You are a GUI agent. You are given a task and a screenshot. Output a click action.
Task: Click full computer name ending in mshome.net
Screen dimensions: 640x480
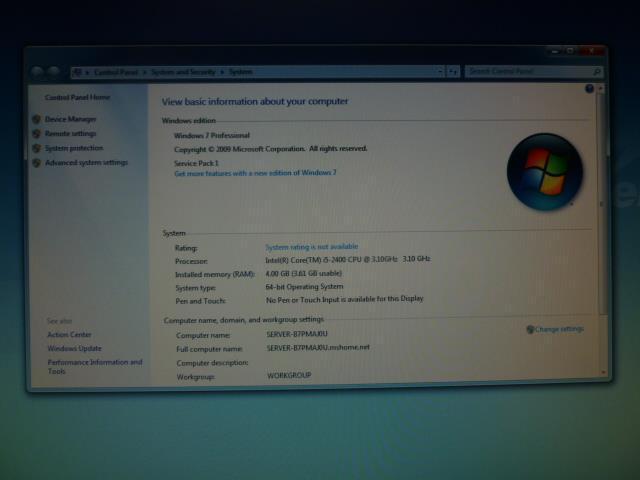tap(318, 347)
